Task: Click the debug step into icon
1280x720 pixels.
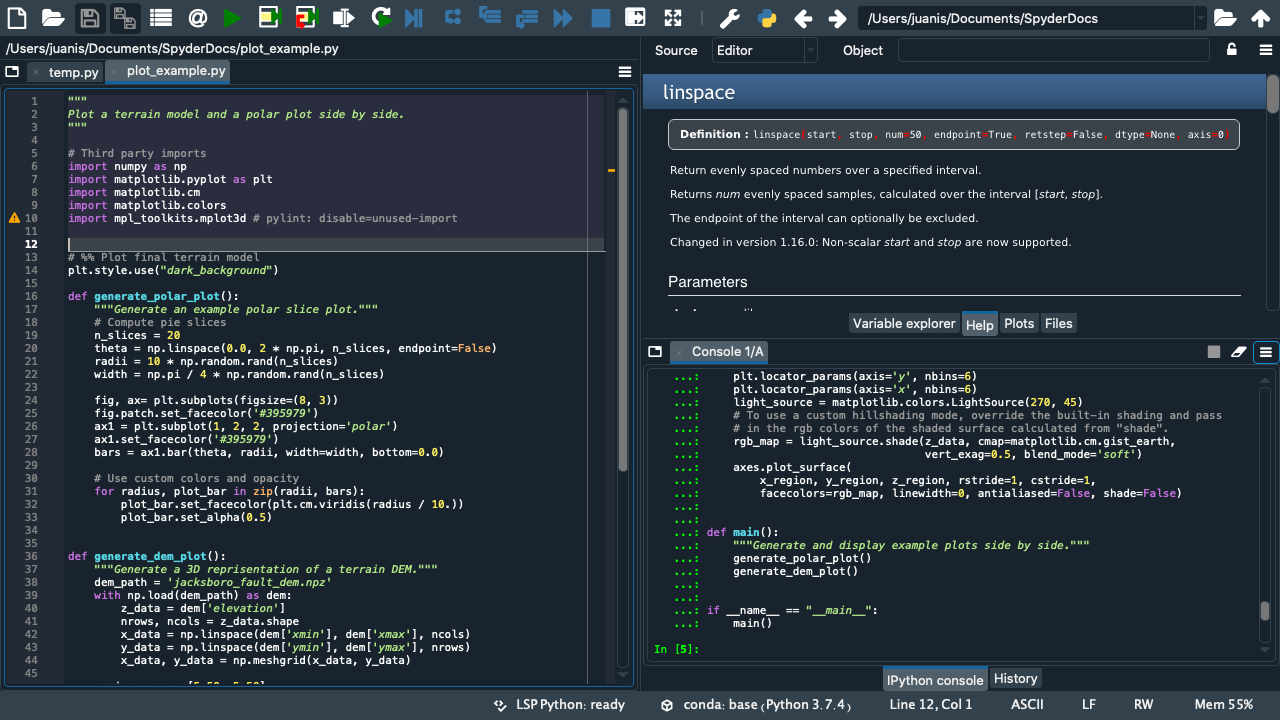Action: coord(489,15)
